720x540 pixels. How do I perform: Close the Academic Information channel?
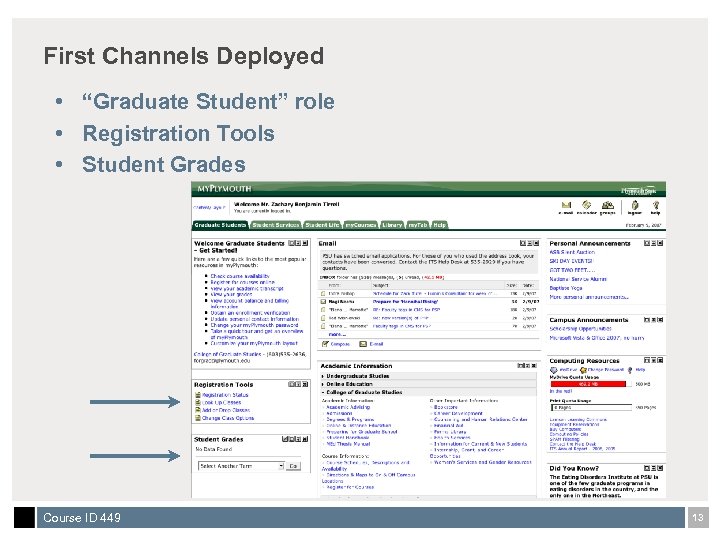(534, 366)
